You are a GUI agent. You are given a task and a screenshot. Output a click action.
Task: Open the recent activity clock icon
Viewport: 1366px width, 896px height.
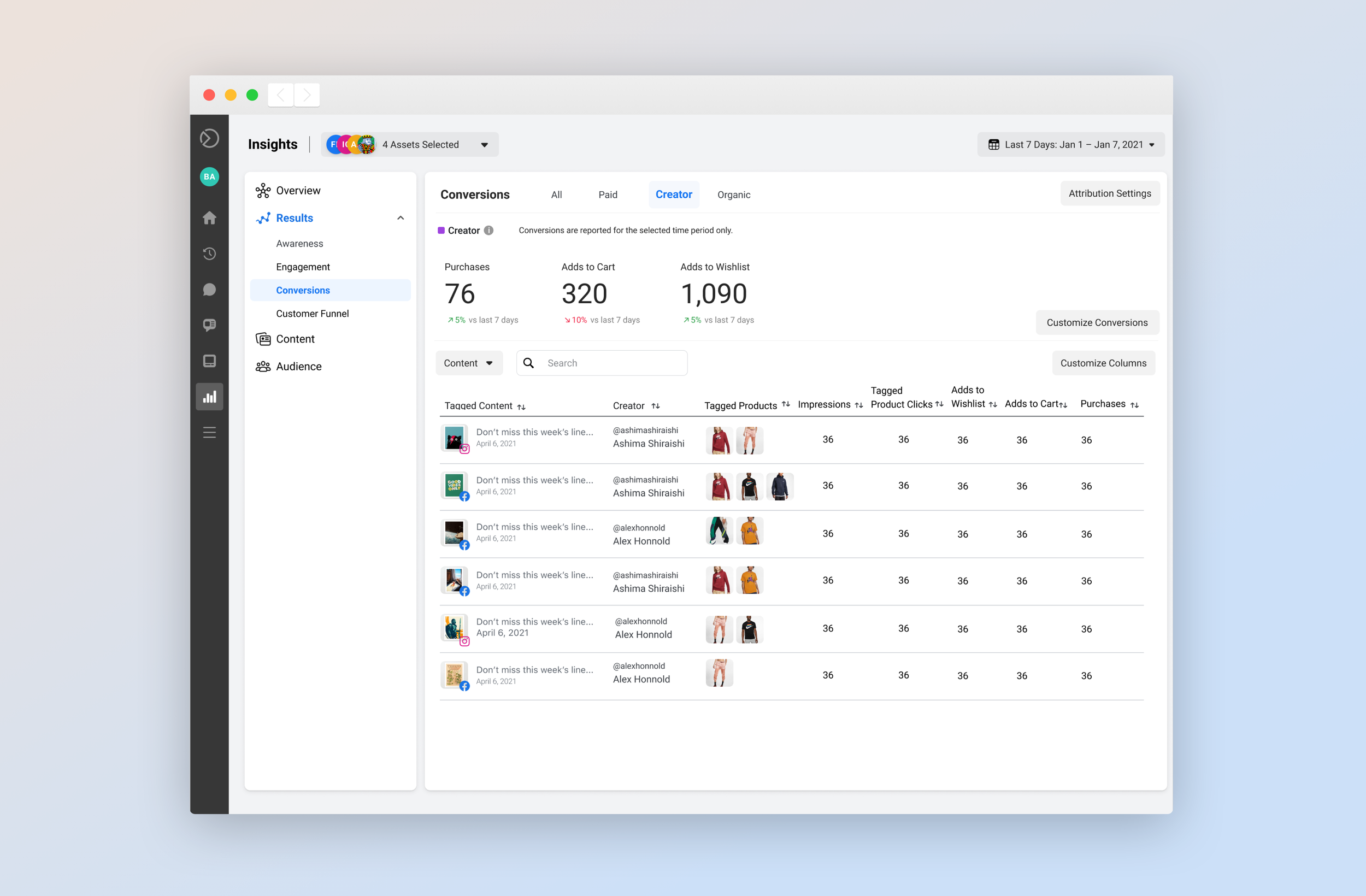[x=209, y=253]
